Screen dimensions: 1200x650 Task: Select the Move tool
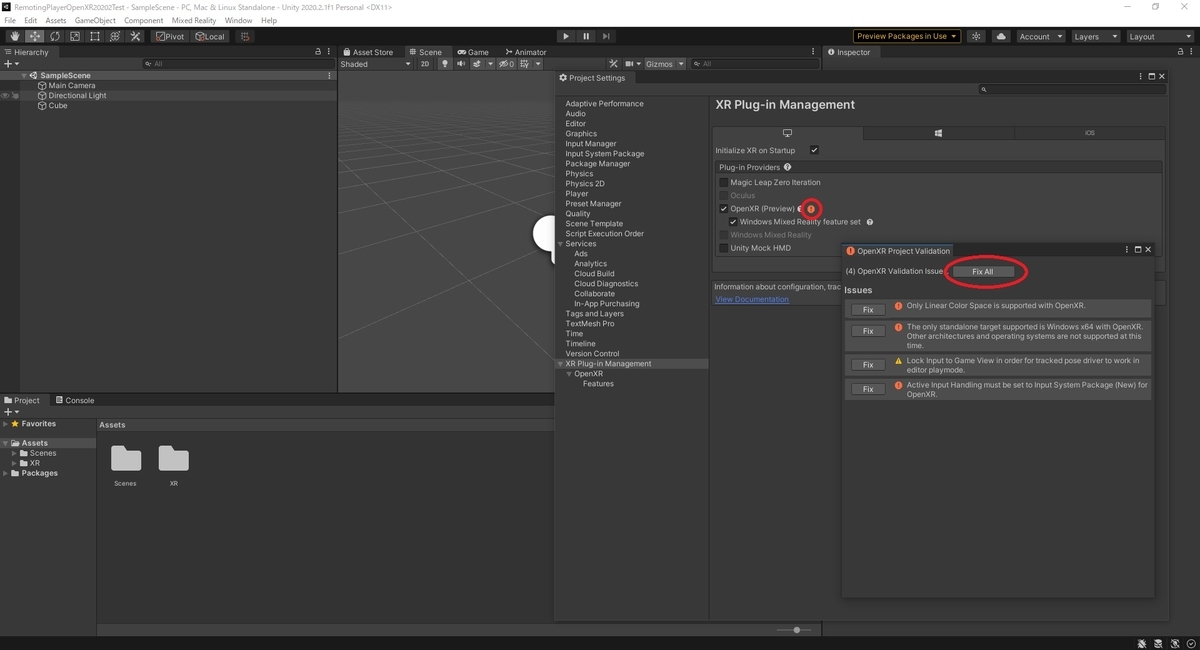[x=34, y=36]
